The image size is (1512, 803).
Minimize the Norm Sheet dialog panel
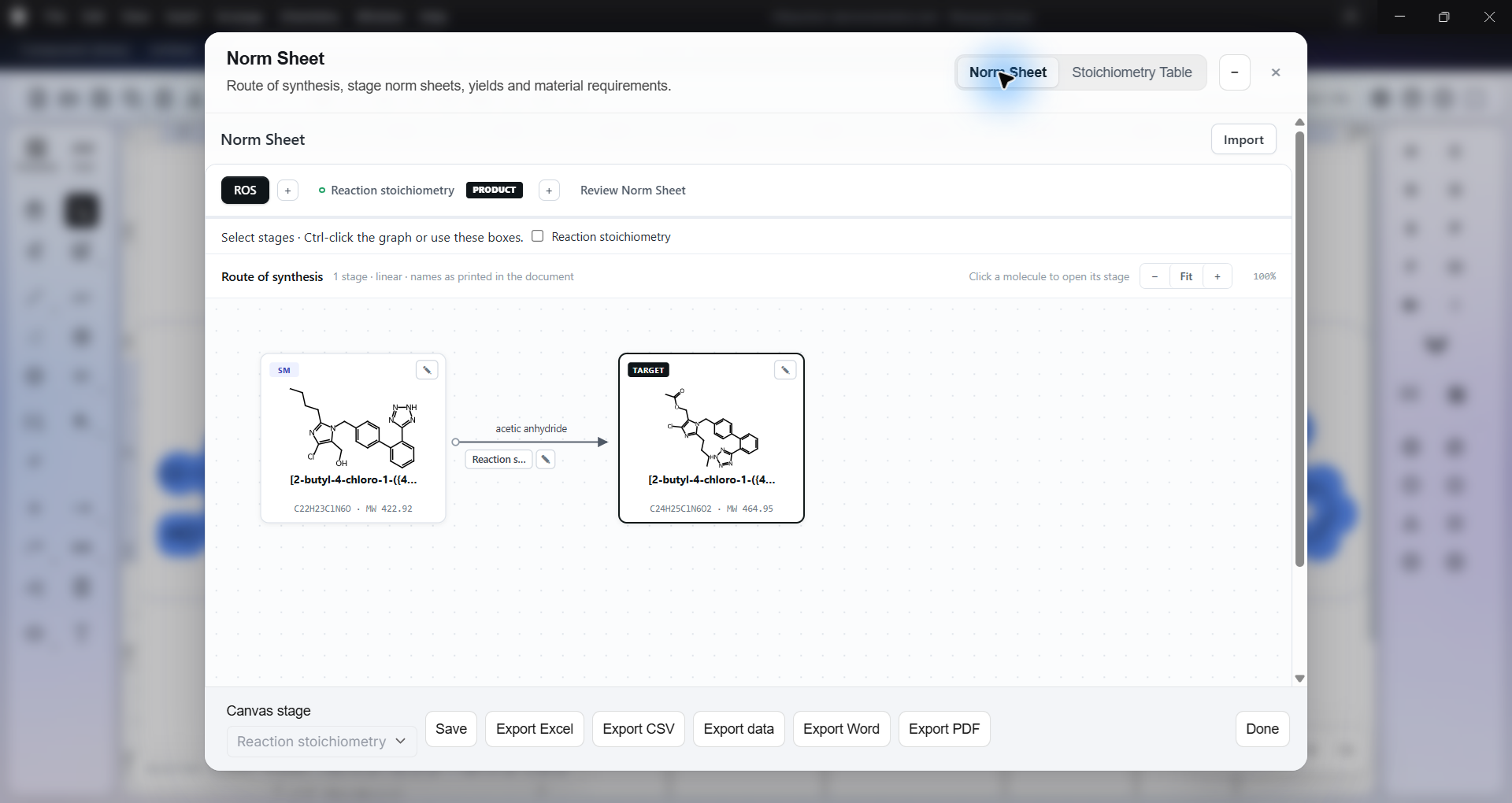tap(1235, 72)
